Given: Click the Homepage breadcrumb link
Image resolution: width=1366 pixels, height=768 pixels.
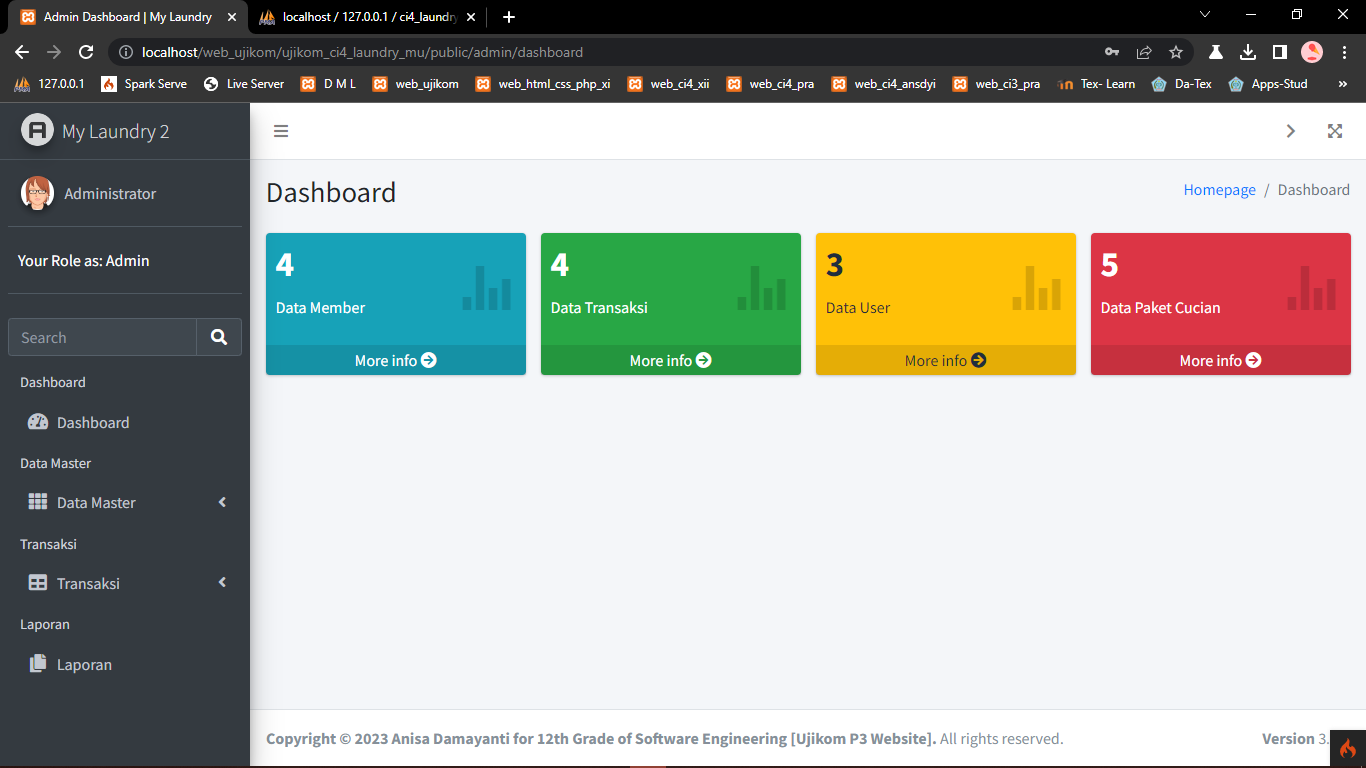Looking at the screenshot, I should tap(1219, 189).
